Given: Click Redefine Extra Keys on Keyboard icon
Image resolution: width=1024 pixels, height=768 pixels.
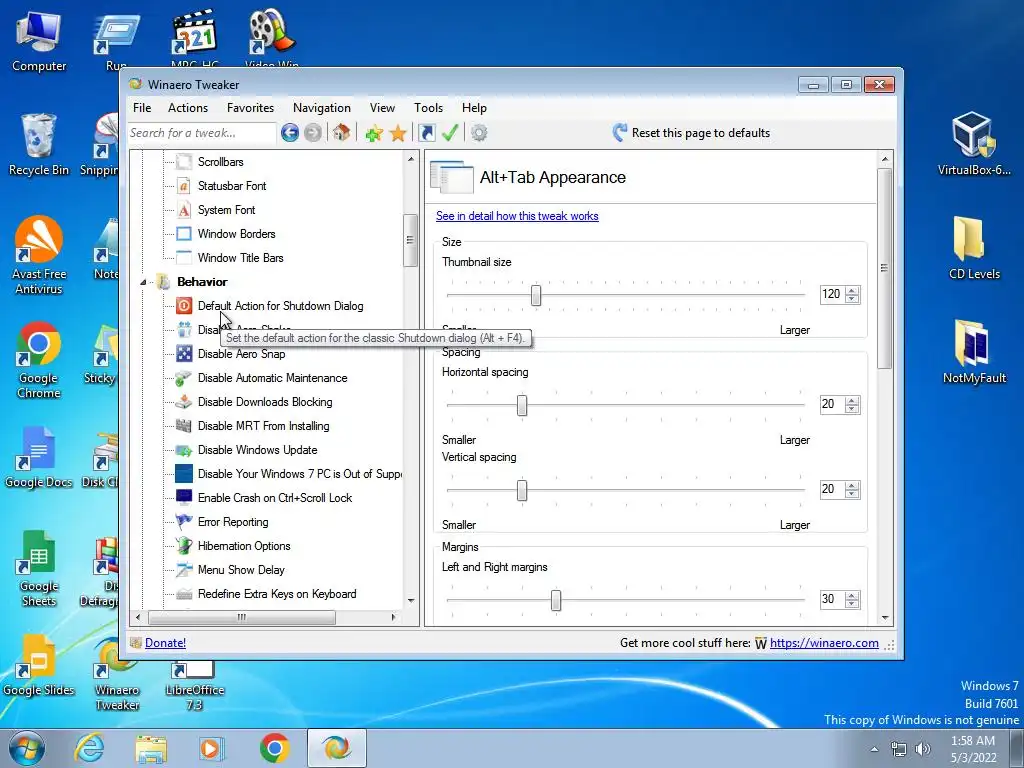Looking at the screenshot, I should 184,594.
